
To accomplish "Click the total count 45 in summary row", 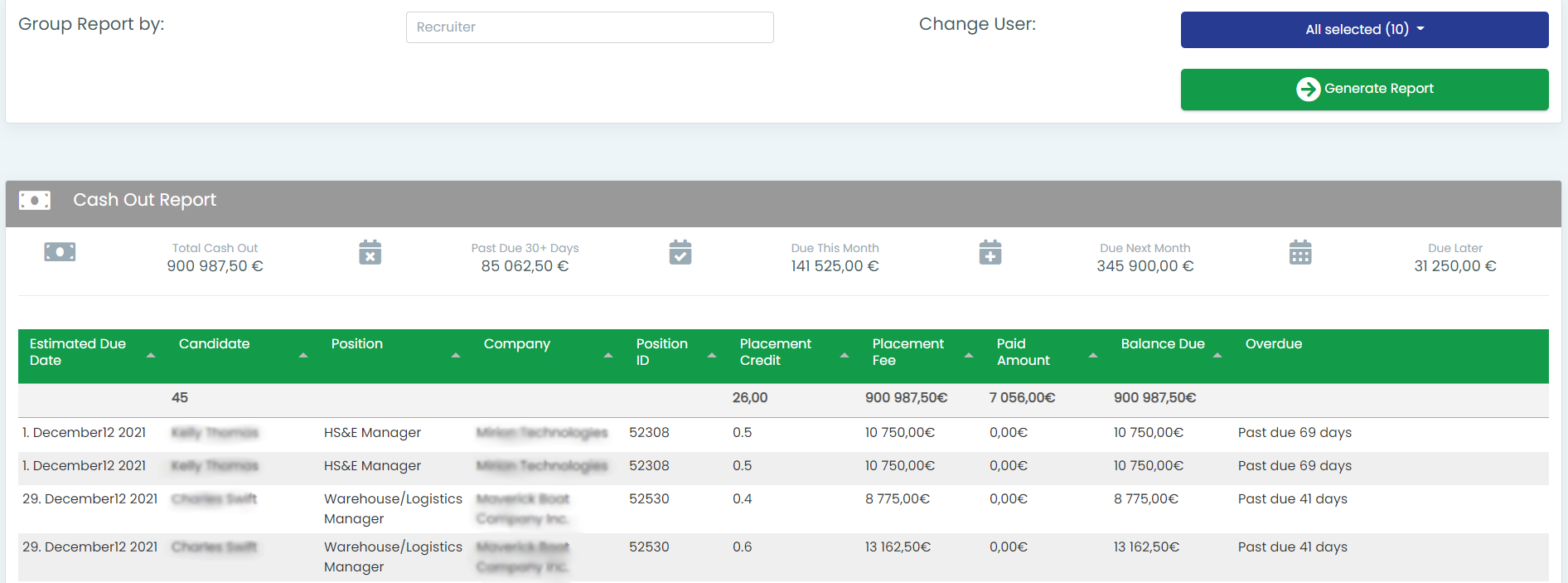I will [180, 398].
